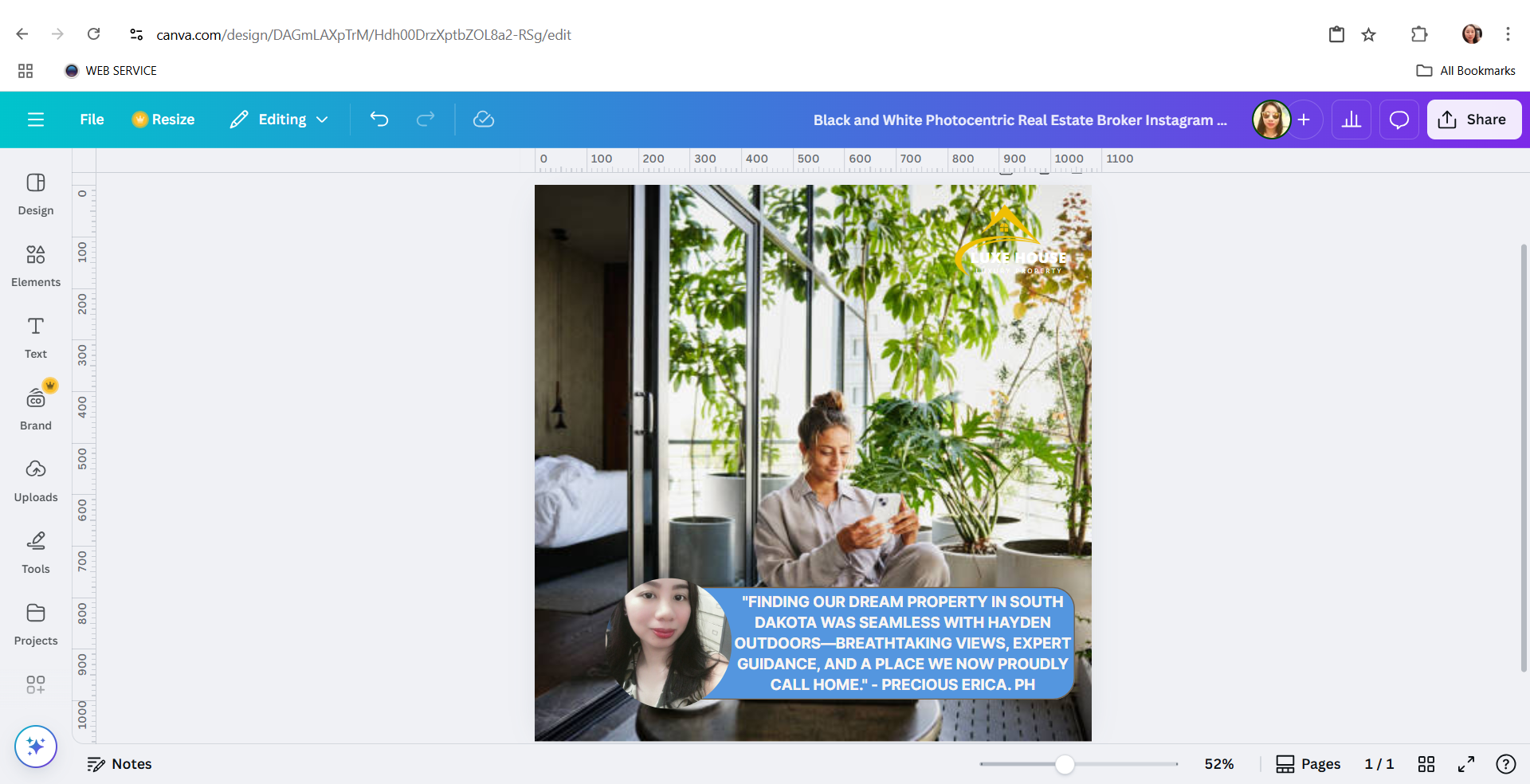Enter fullscreen present mode
The width and height of the screenshot is (1530, 784).
point(1466,764)
